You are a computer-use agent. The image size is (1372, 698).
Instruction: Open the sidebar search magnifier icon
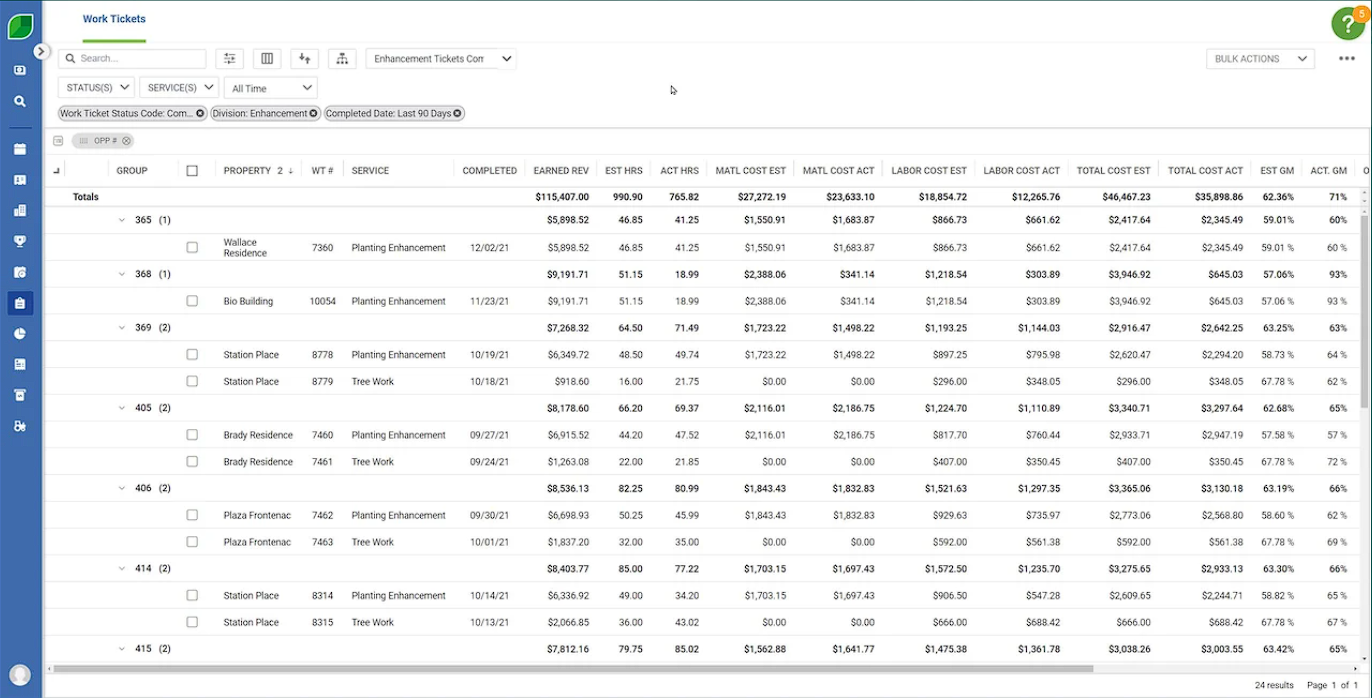[x=20, y=101]
